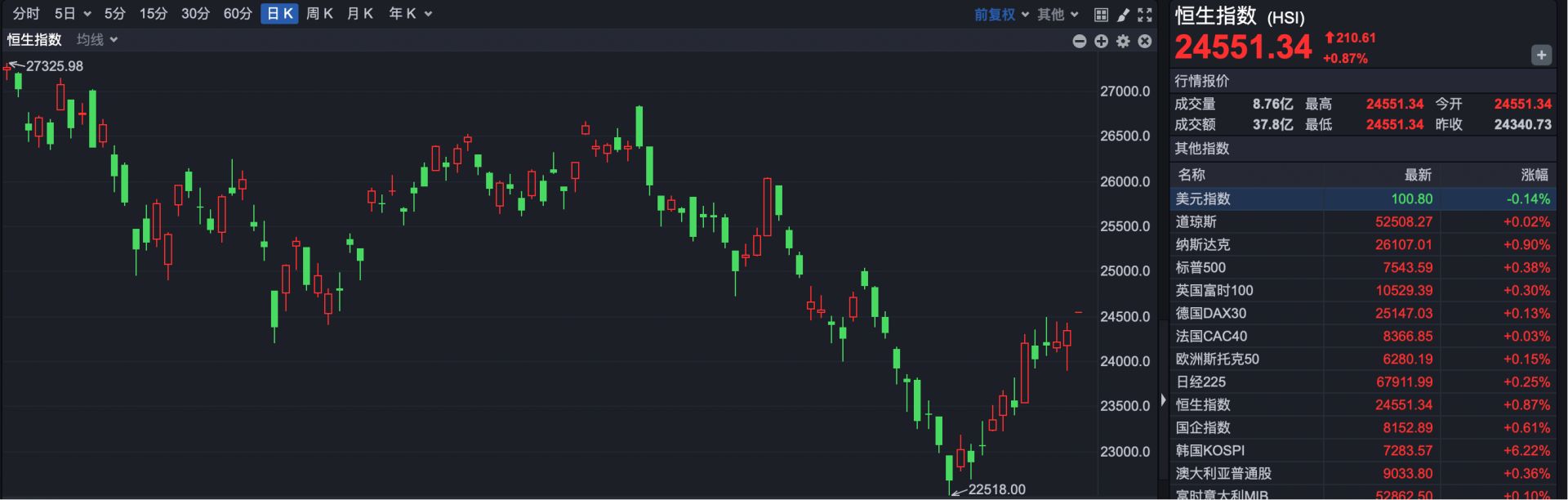Sort index list by 涨幅 column

[1535, 175]
